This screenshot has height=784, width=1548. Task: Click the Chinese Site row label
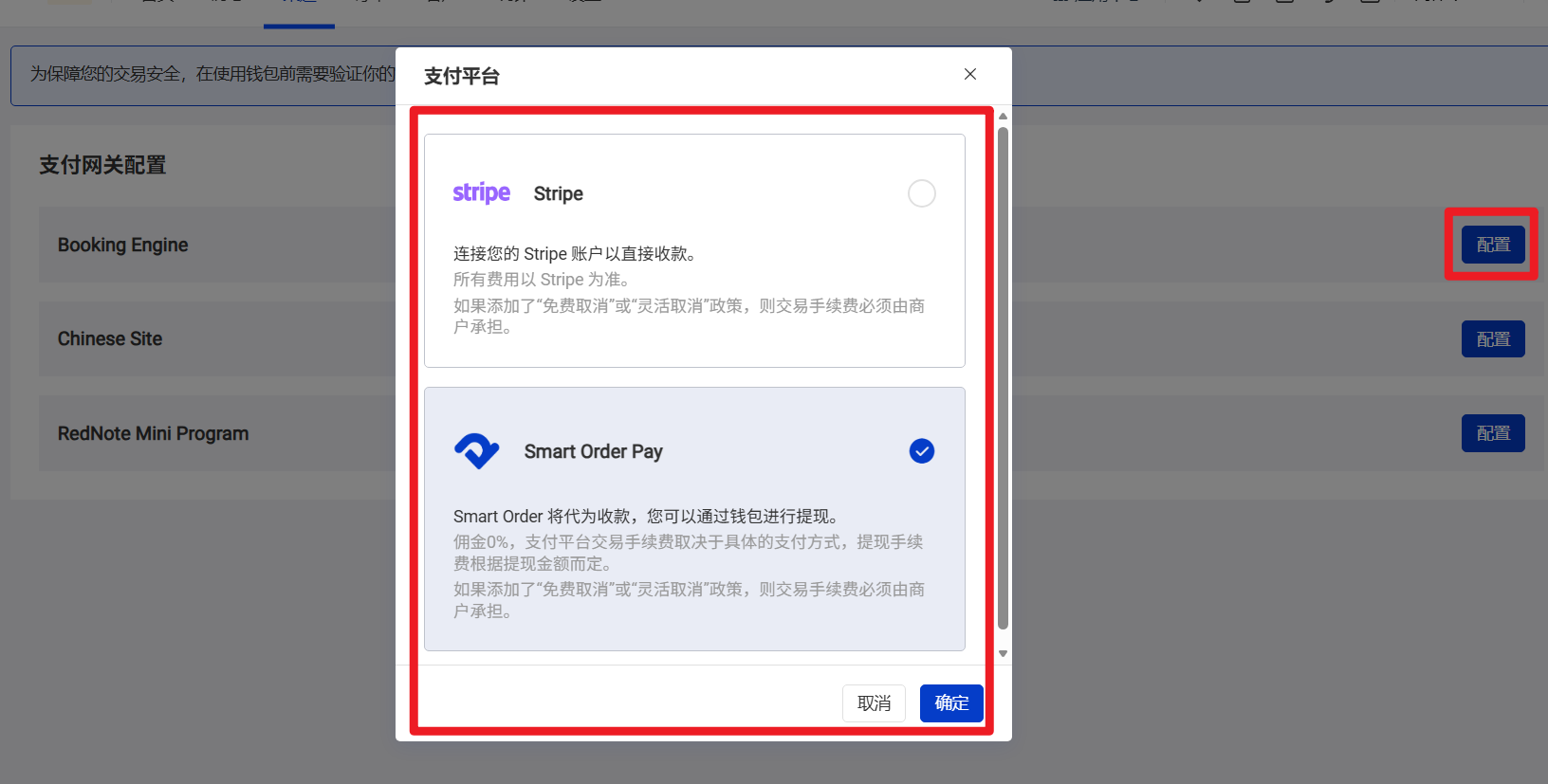pos(110,338)
